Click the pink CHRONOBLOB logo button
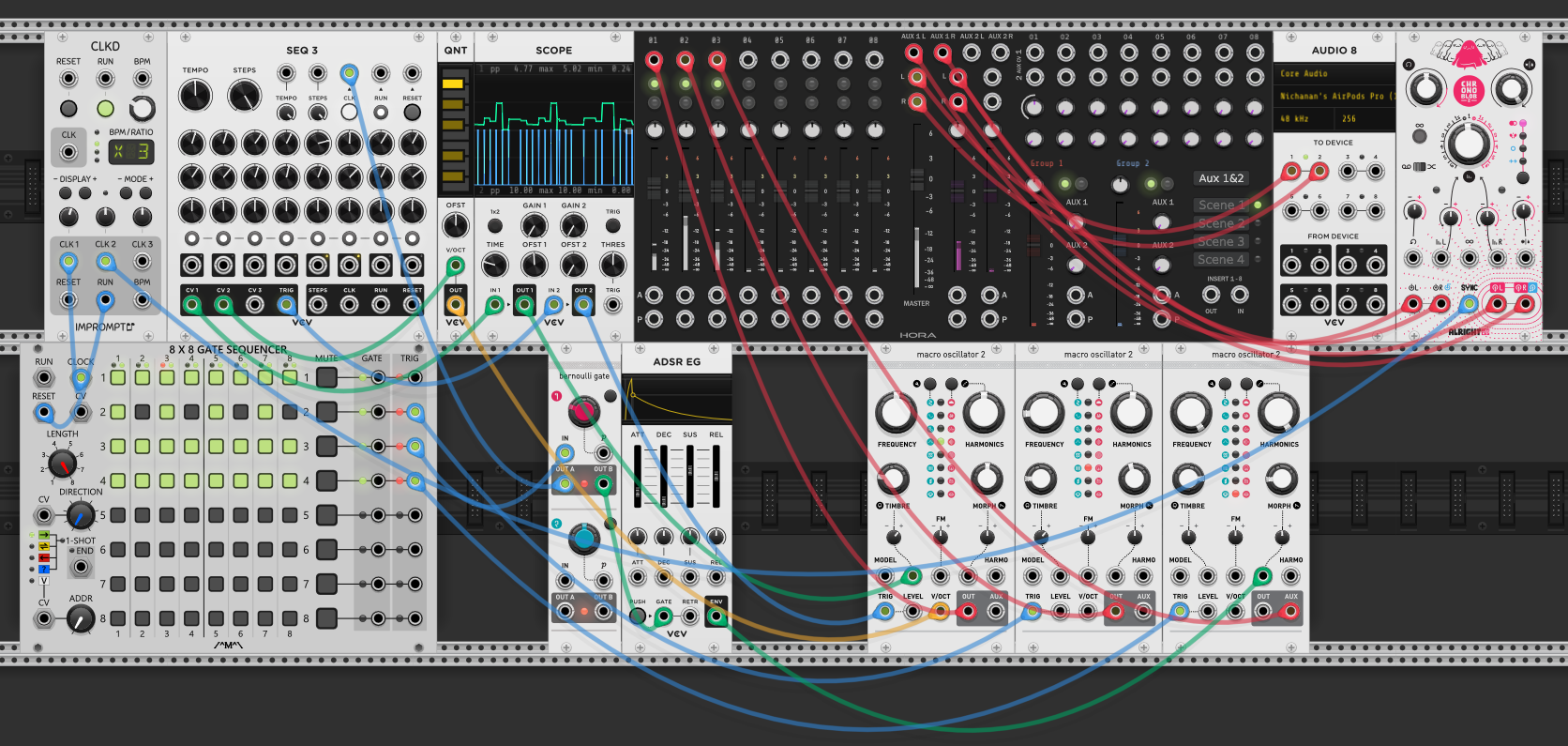This screenshot has width=1568, height=746. coord(1468,90)
